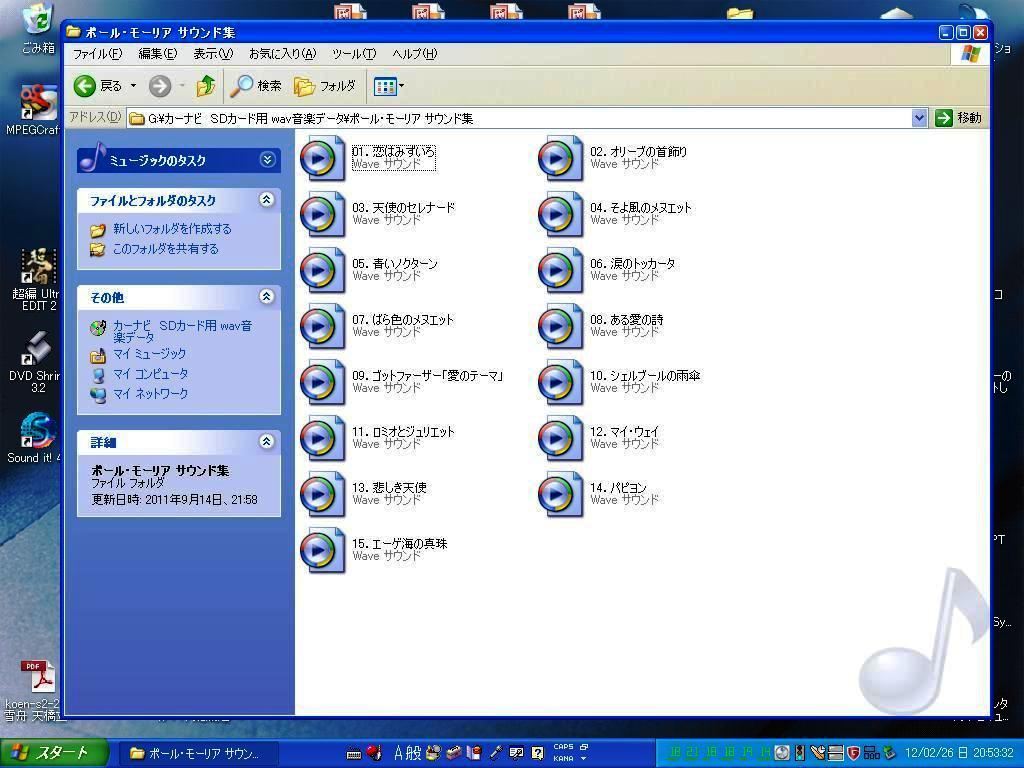1024x768 pixels.
Task: Open the スタート start button
Action: click(54, 753)
